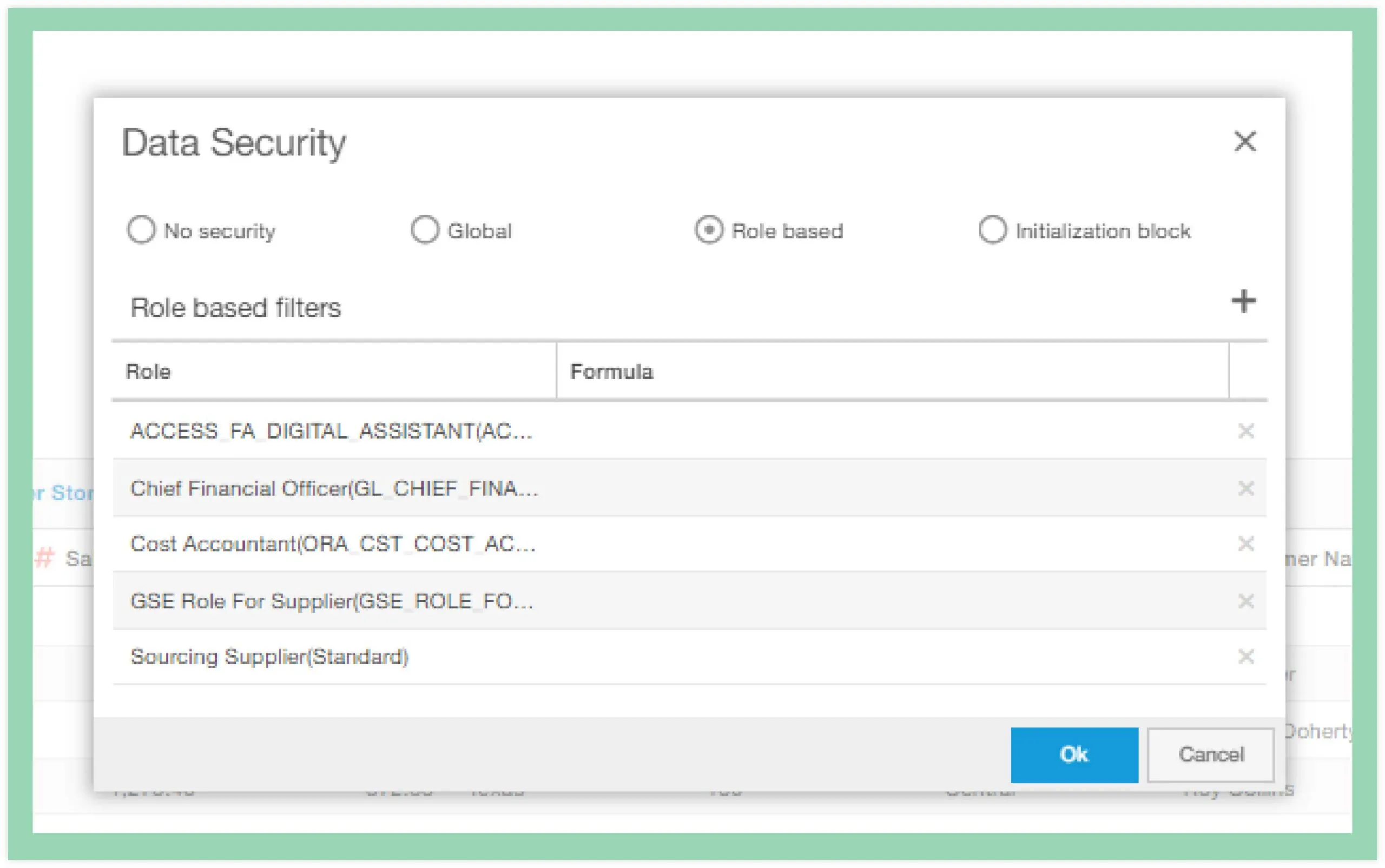Click the GSE Role For Supplier entry
Screen dimensions: 1385x868
(x=332, y=601)
